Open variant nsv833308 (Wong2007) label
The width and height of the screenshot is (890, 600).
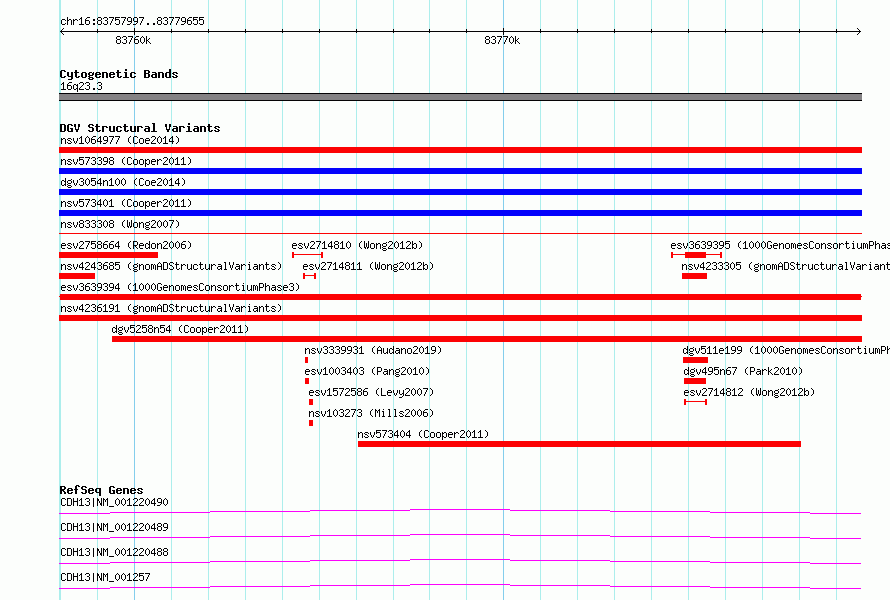point(120,224)
